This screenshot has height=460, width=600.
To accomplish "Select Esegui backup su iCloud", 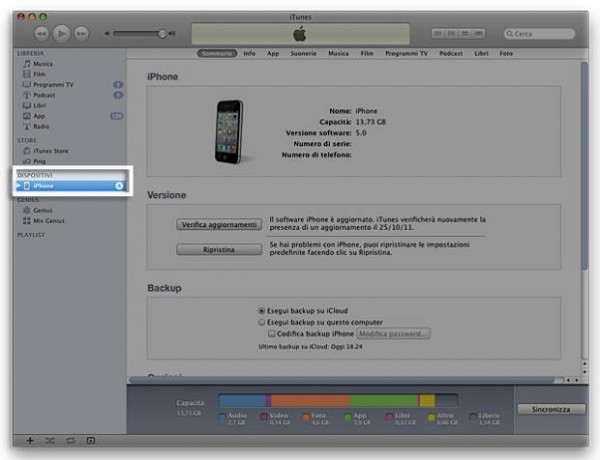I will (262, 310).
